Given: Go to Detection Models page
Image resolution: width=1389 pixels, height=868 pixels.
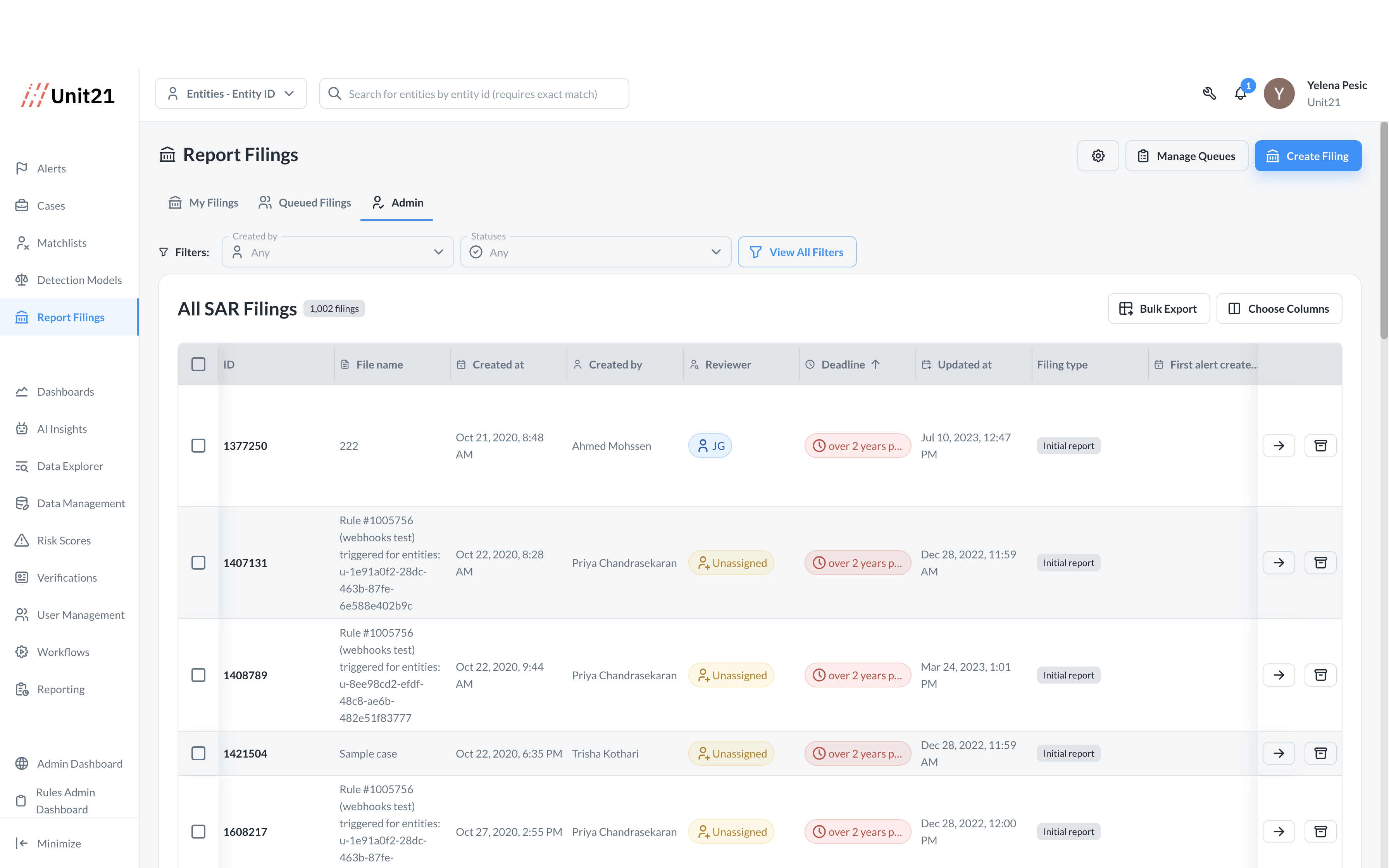Looking at the screenshot, I should point(79,280).
